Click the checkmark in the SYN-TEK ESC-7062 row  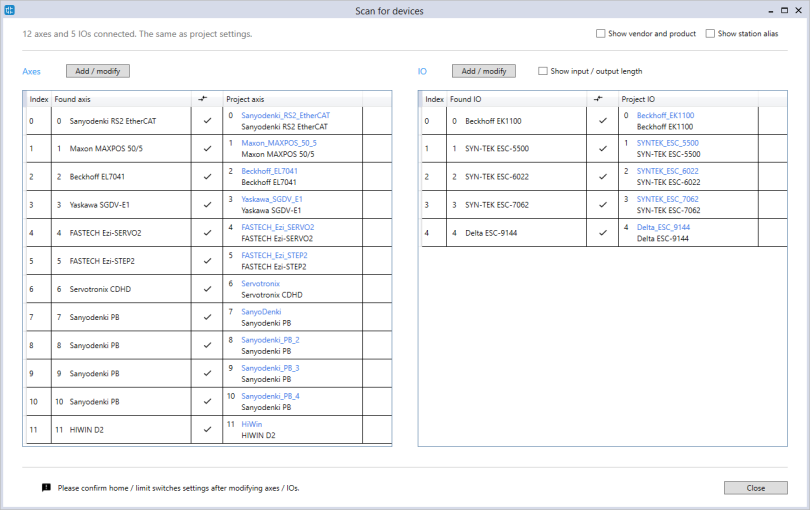(x=602, y=205)
